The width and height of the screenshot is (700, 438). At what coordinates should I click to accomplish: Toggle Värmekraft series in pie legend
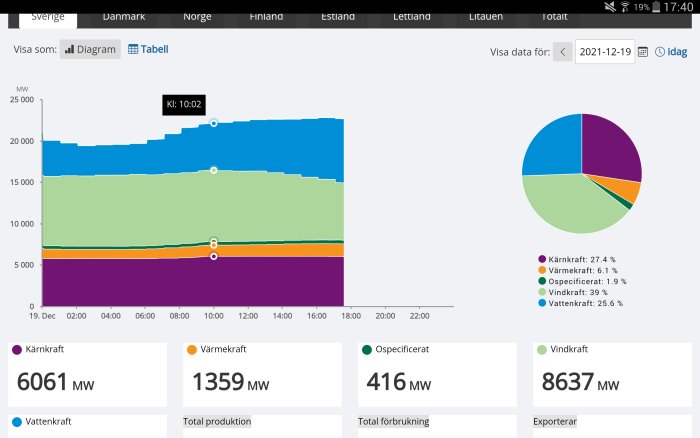point(578,271)
